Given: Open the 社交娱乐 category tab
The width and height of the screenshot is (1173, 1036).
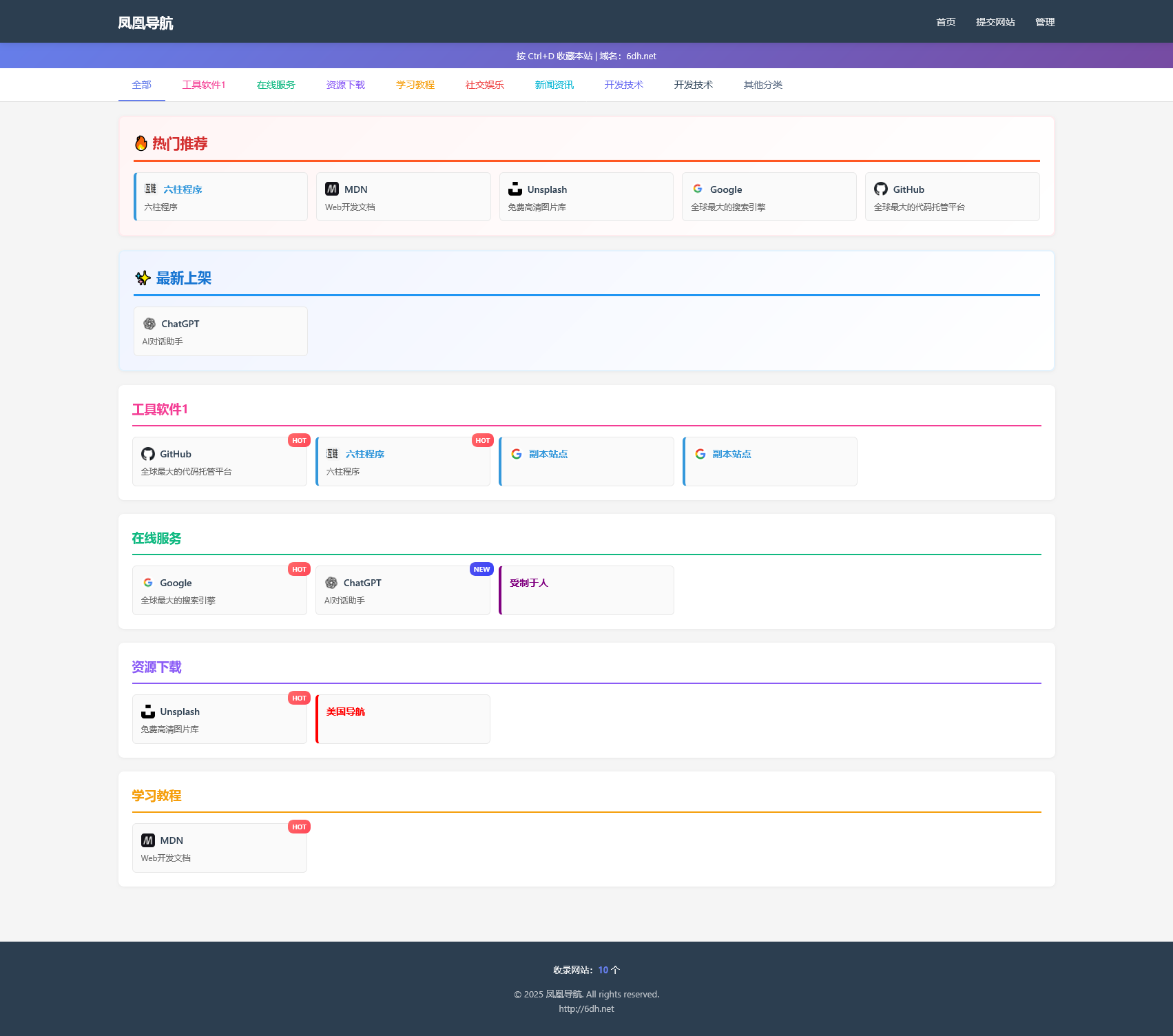Looking at the screenshot, I should pyautogui.click(x=484, y=85).
